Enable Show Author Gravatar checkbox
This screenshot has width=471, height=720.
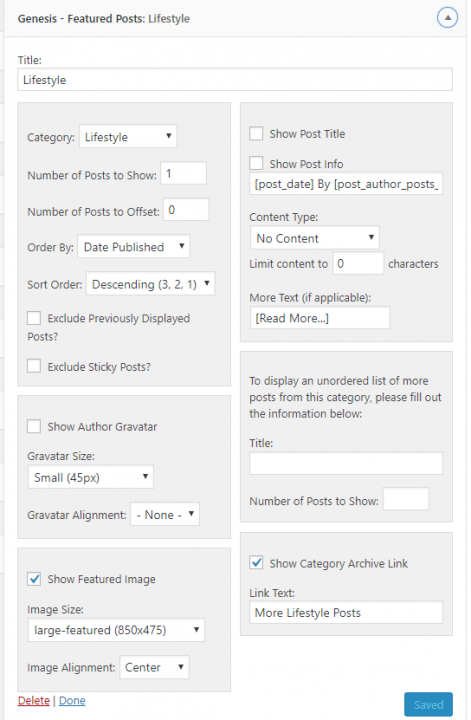pyautogui.click(x=34, y=426)
